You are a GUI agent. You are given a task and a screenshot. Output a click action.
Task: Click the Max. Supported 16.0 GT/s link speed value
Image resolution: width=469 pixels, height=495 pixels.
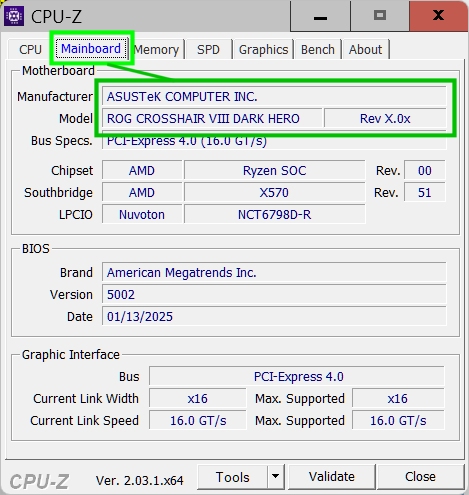point(398,421)
